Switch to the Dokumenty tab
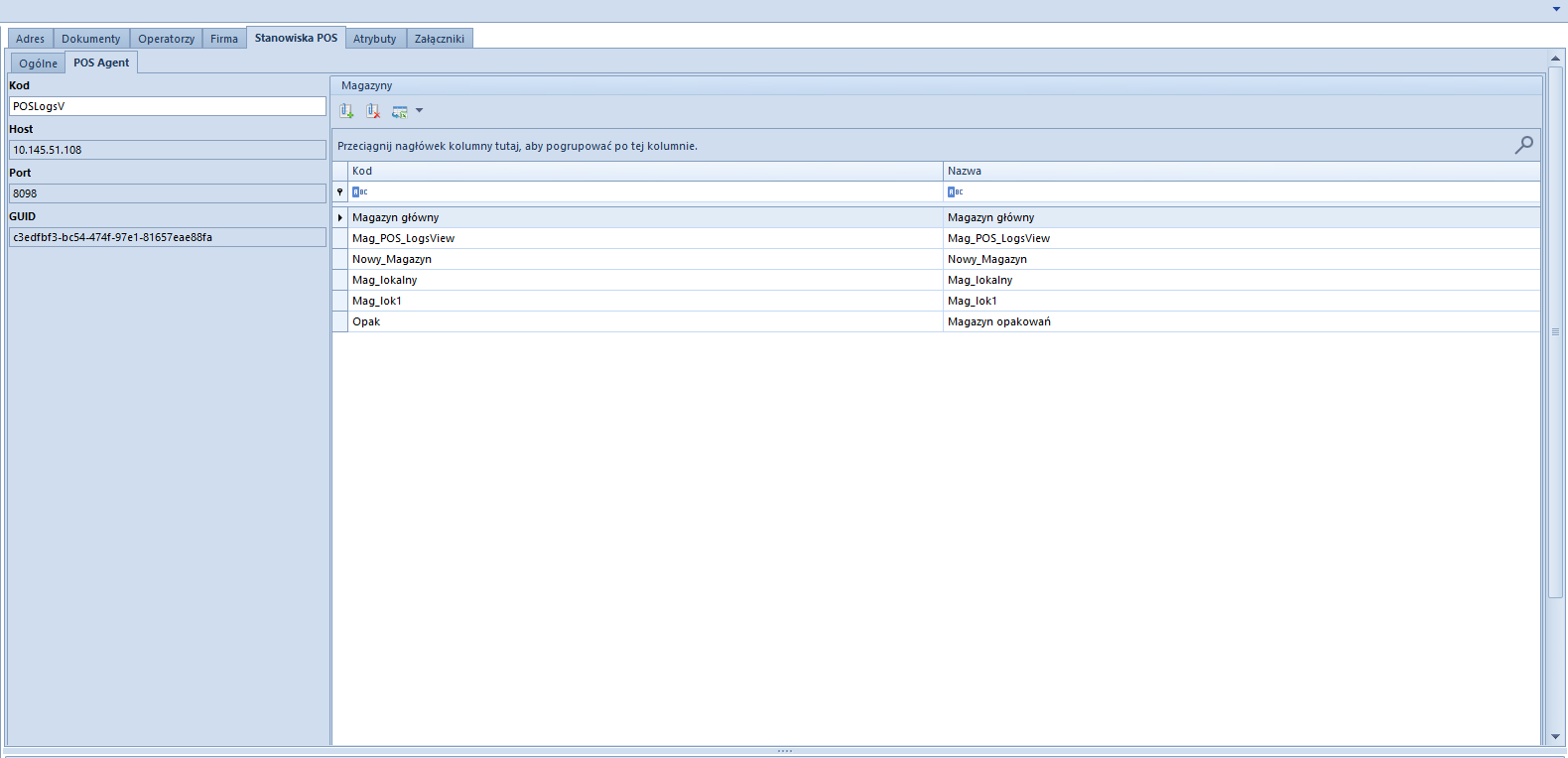 (91, 39)
